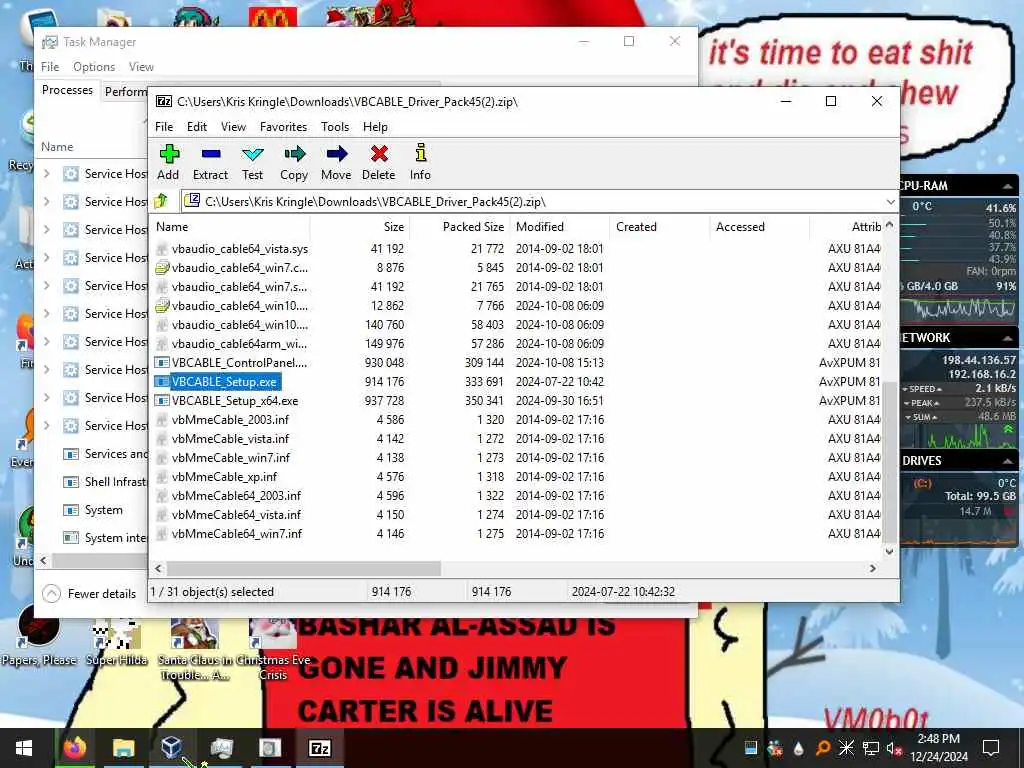This screenshot has width=1024, height=768.
Task: Open 7-Zip File menu
Action: pyautogui.click(x=164, y=127)
